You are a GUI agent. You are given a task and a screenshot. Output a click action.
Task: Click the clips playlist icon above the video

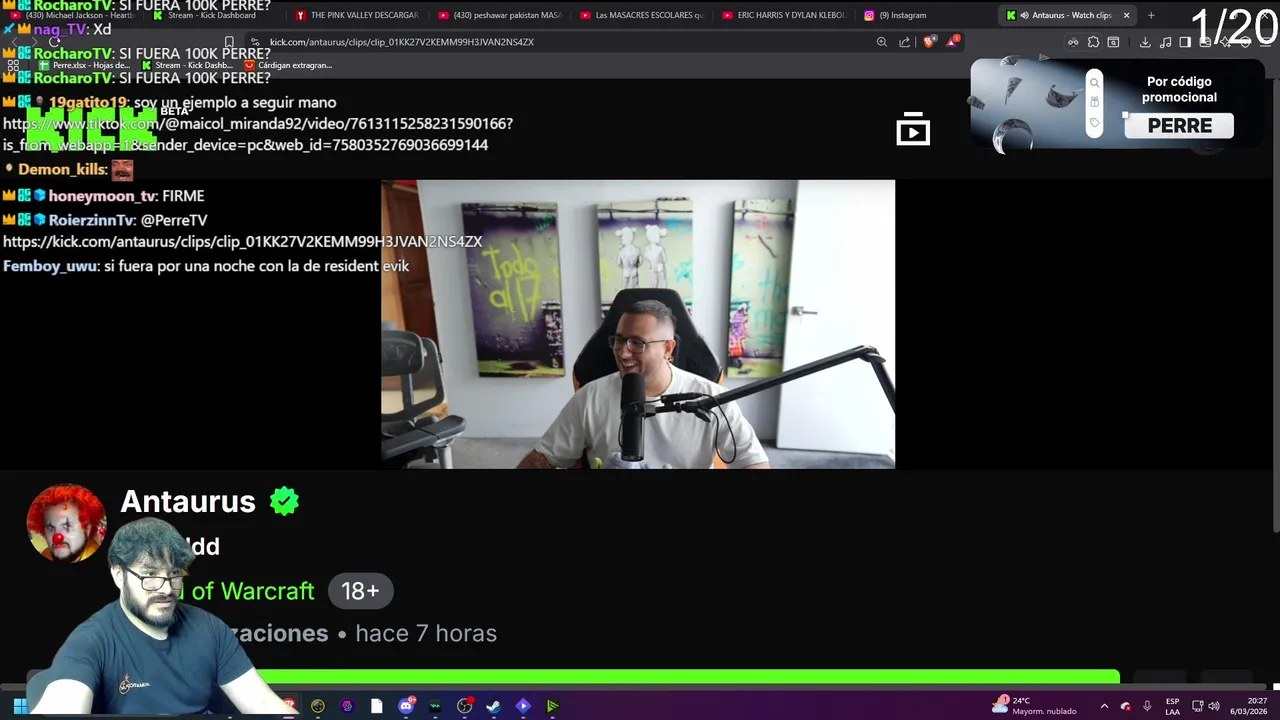[913, 130]
